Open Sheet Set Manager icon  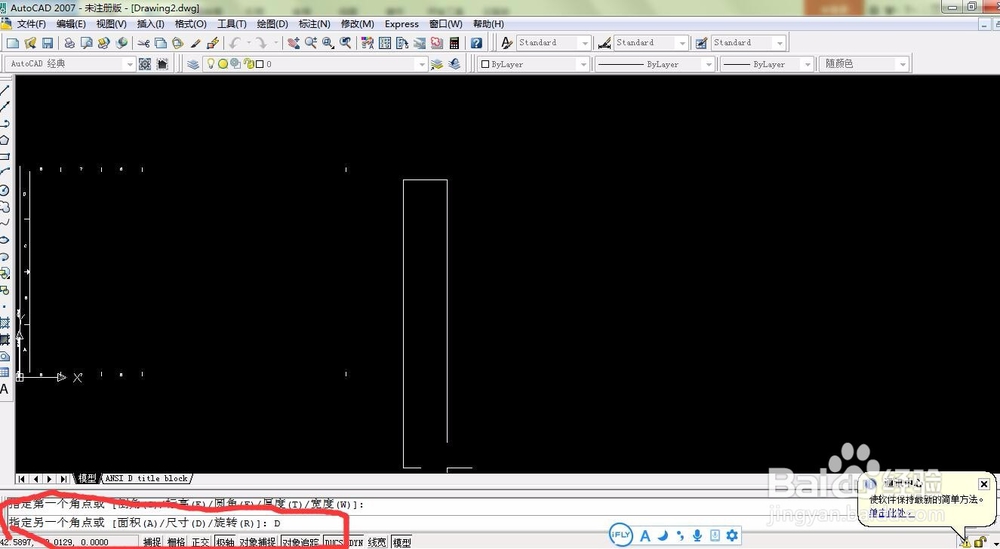pyautogui.click(x=419, y=43)
